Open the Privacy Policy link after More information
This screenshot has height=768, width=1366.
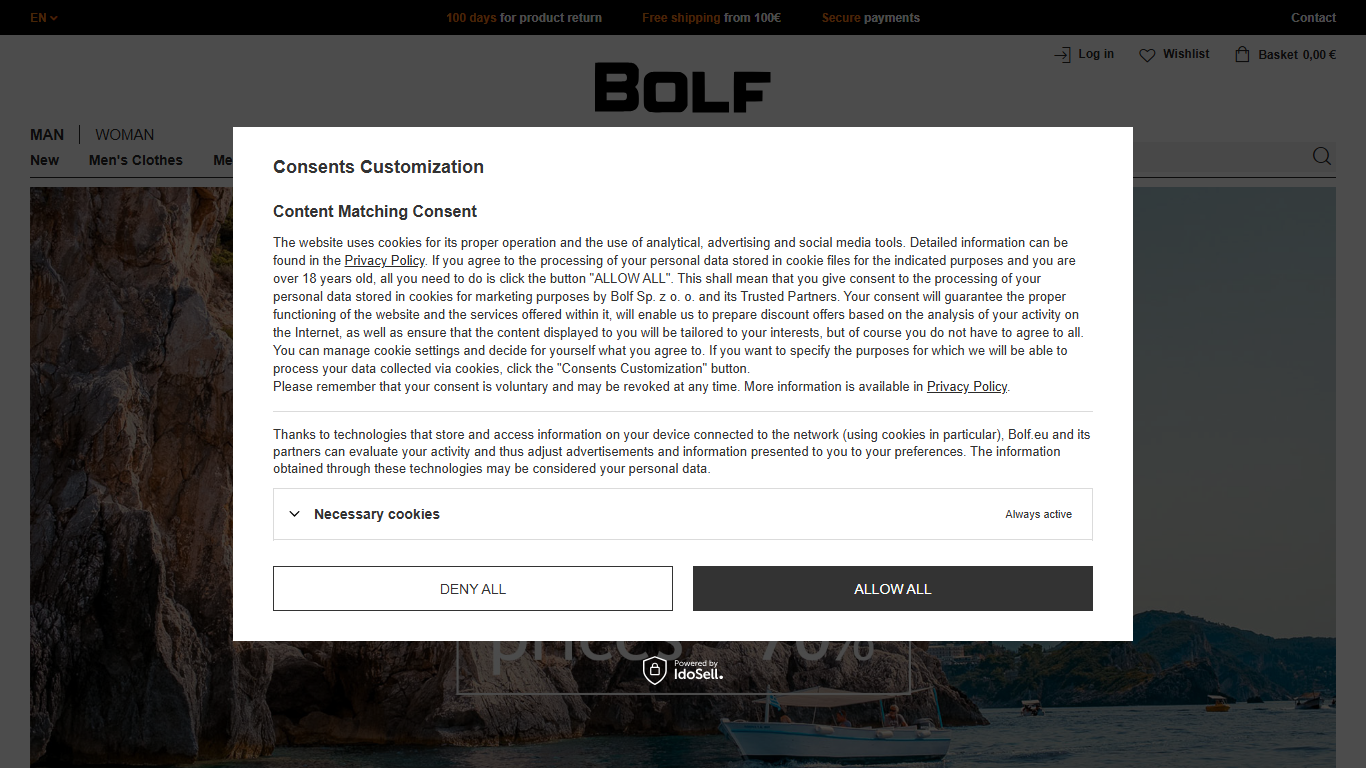click(967, 387)
